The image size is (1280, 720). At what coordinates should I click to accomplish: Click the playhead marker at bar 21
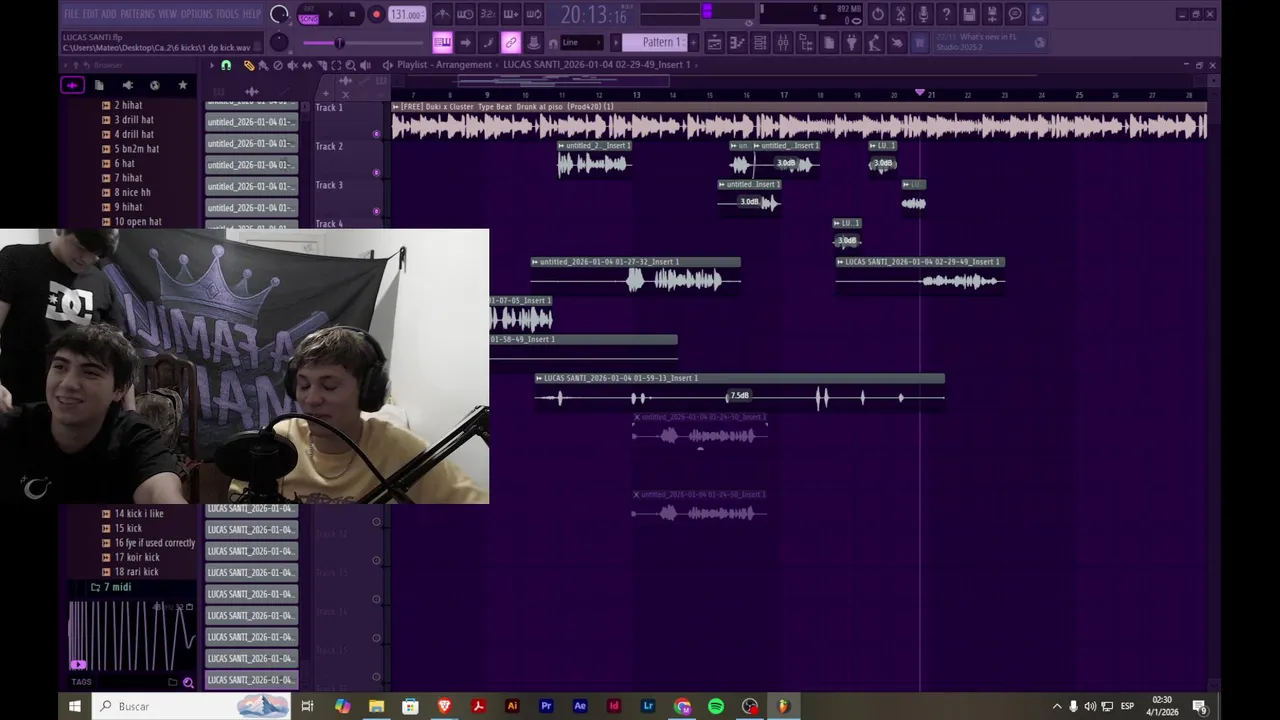point(920,93)
